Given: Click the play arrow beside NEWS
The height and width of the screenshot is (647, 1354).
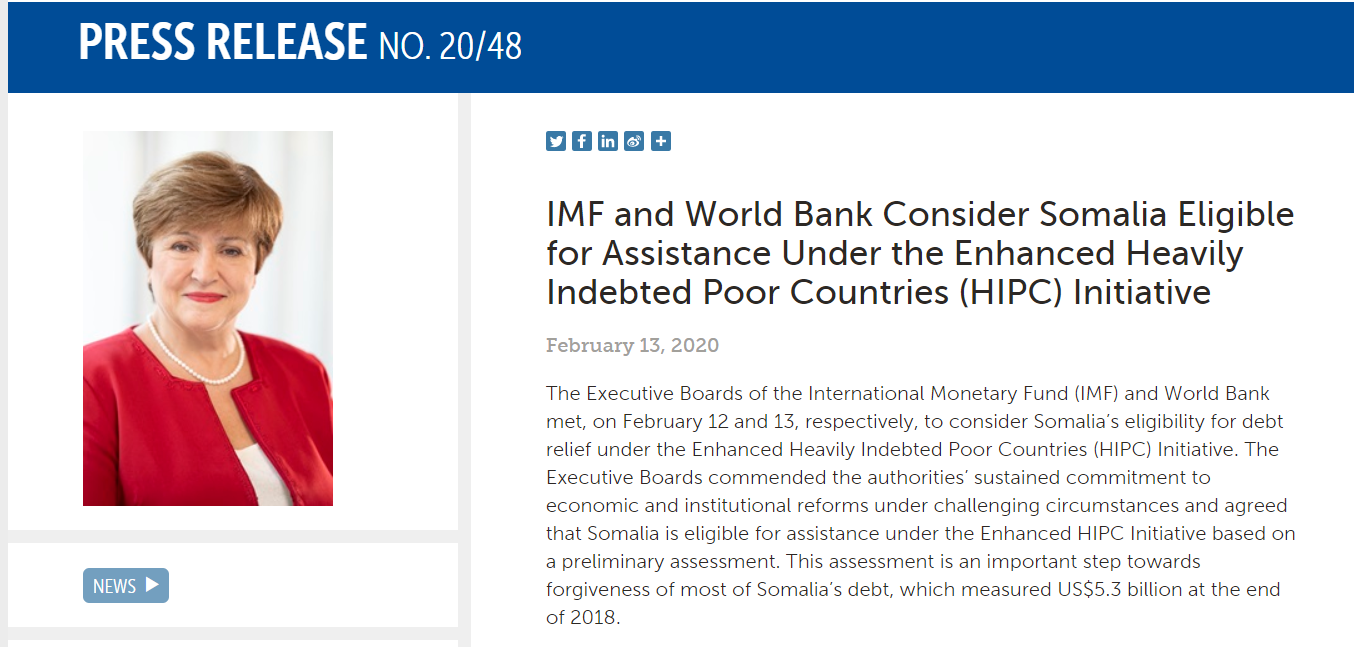Looking at the screenshot, I should point(152,585).
